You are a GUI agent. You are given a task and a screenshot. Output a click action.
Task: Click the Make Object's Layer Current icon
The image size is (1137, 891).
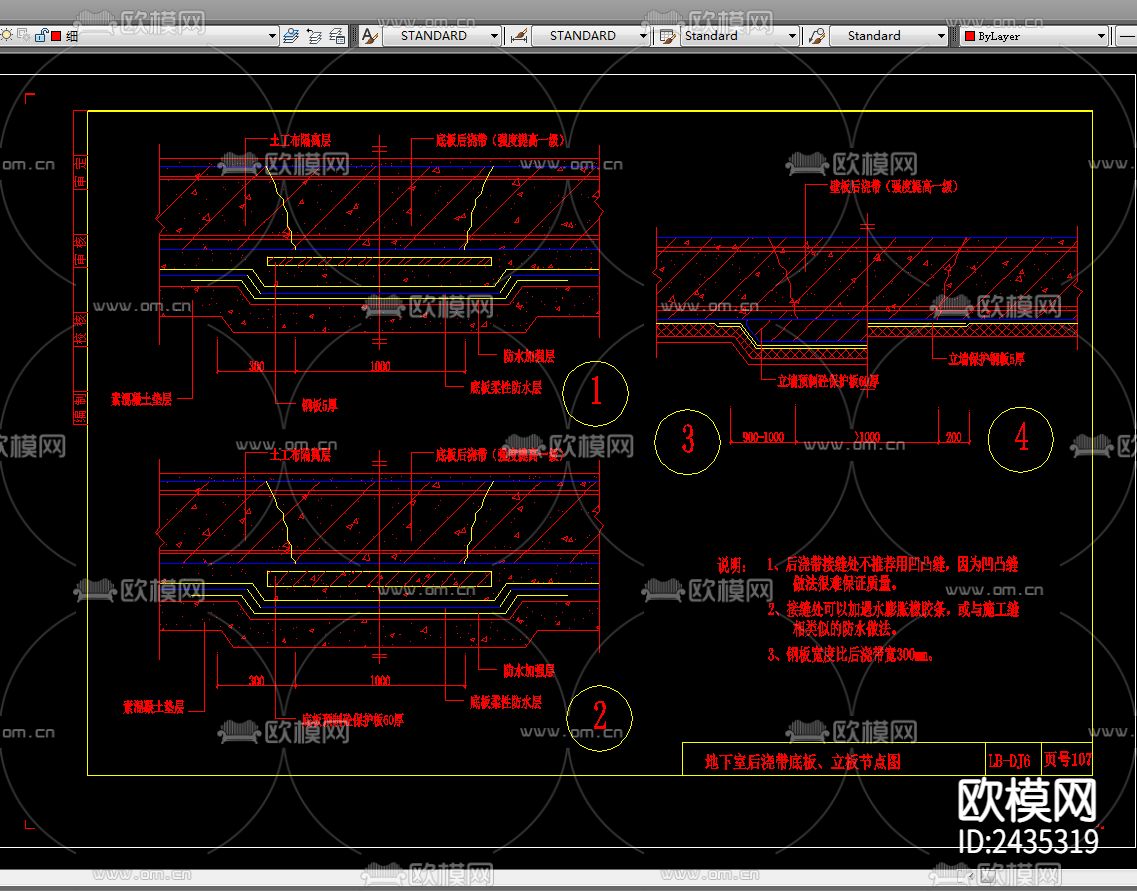tap(291, 36)
